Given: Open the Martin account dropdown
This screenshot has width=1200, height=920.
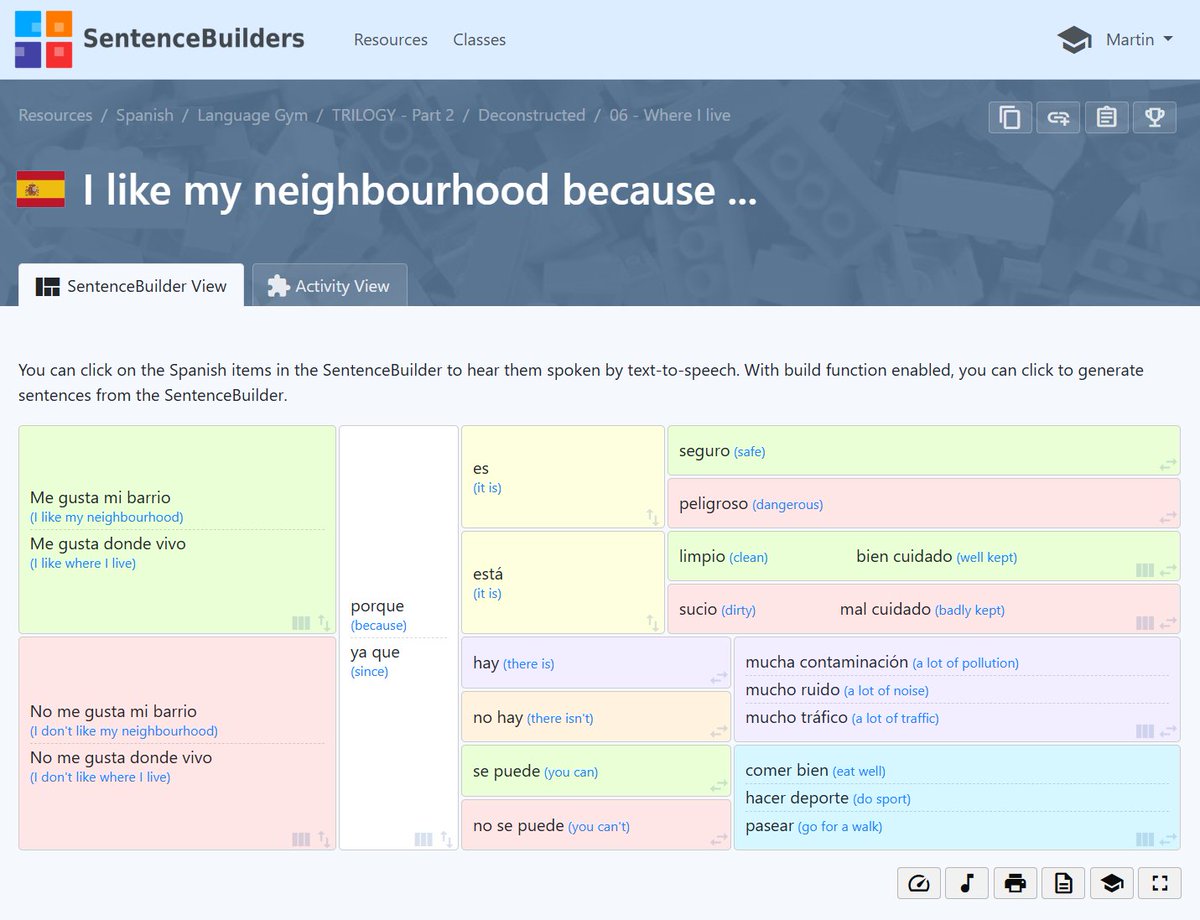Looking at the screenshot, I should 1130,40.
